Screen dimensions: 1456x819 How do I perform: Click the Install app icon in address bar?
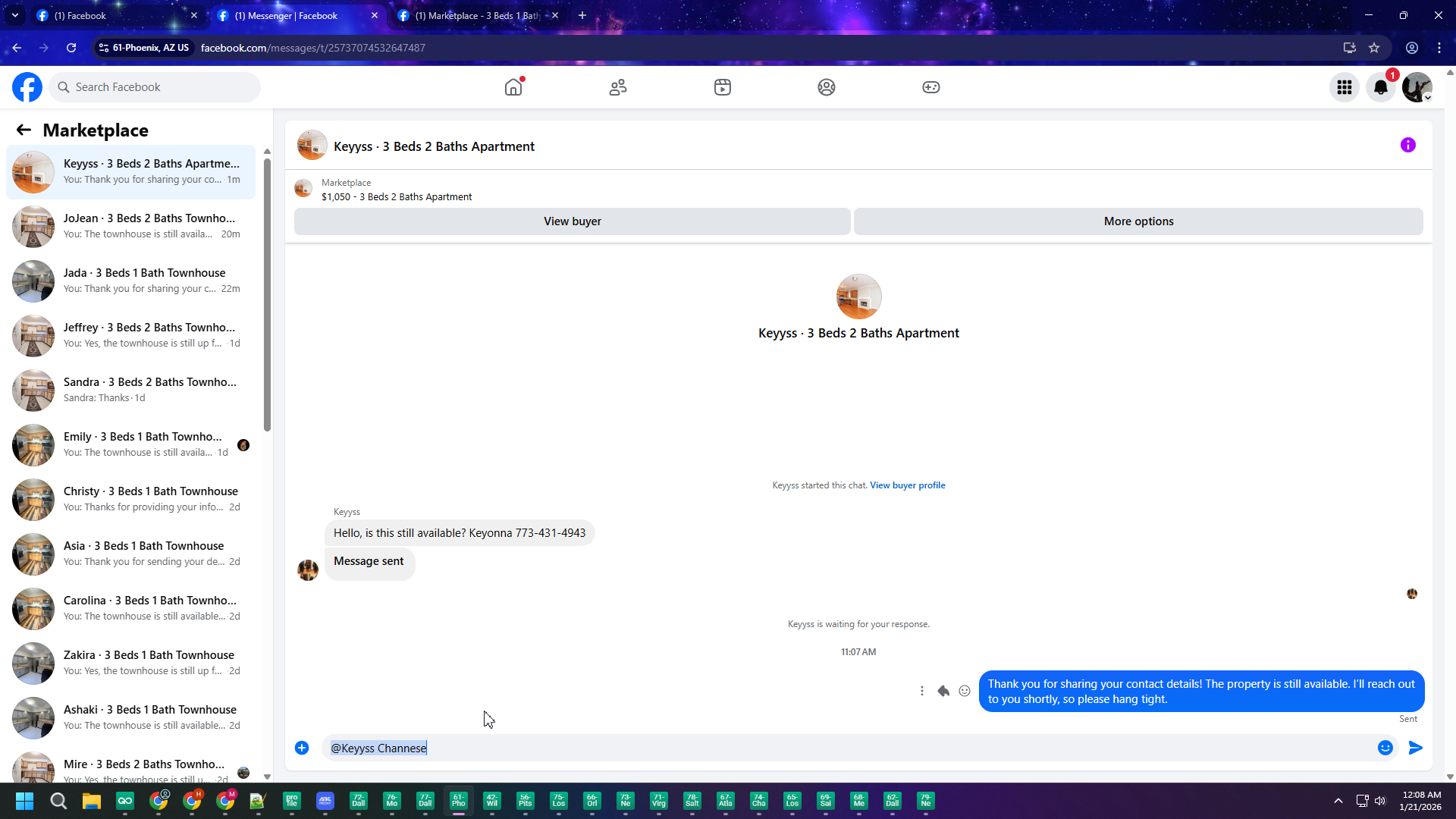(1349, 48)
